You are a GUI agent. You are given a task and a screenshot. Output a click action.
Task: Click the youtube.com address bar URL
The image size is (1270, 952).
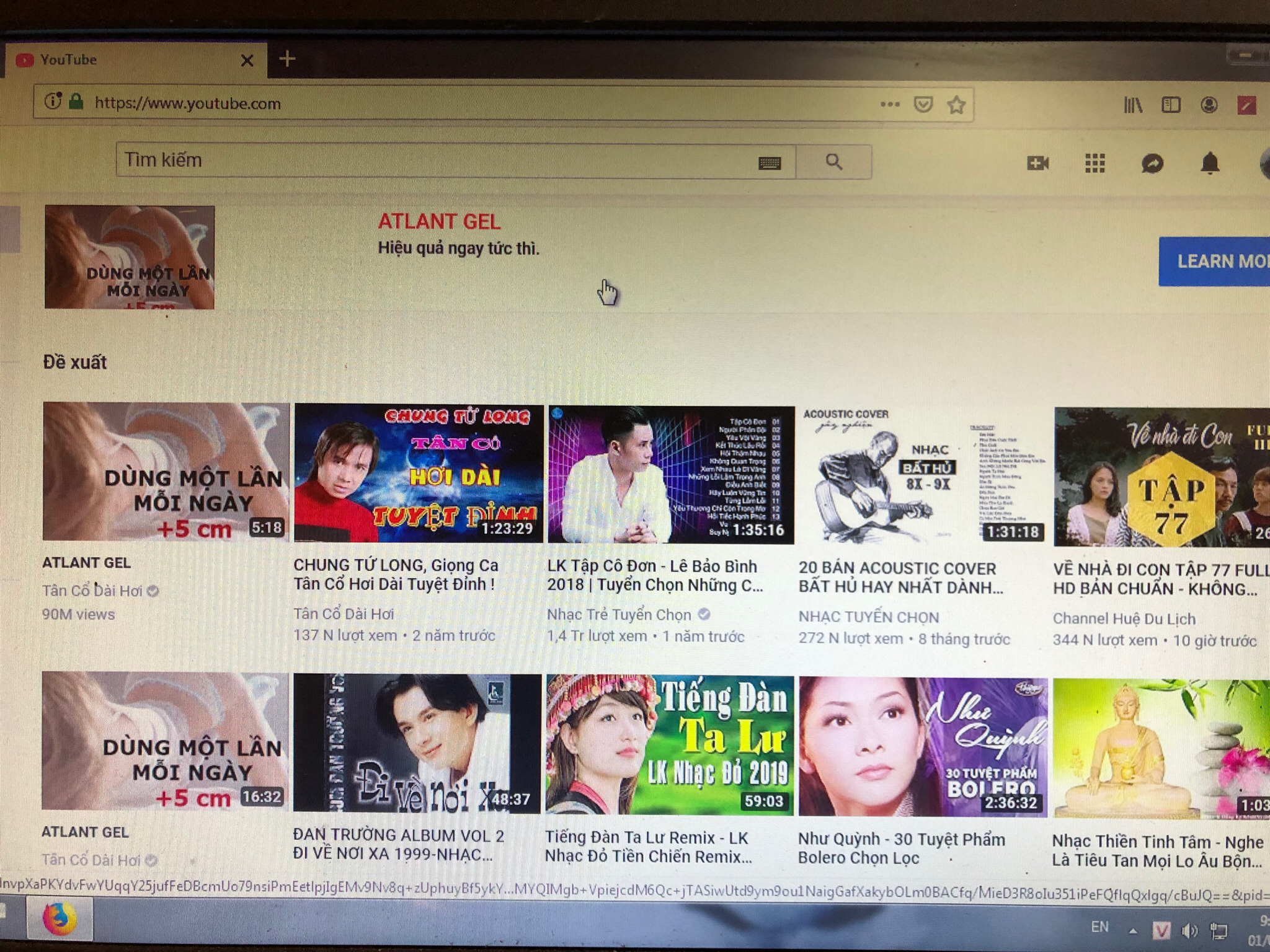click(187, 103)
